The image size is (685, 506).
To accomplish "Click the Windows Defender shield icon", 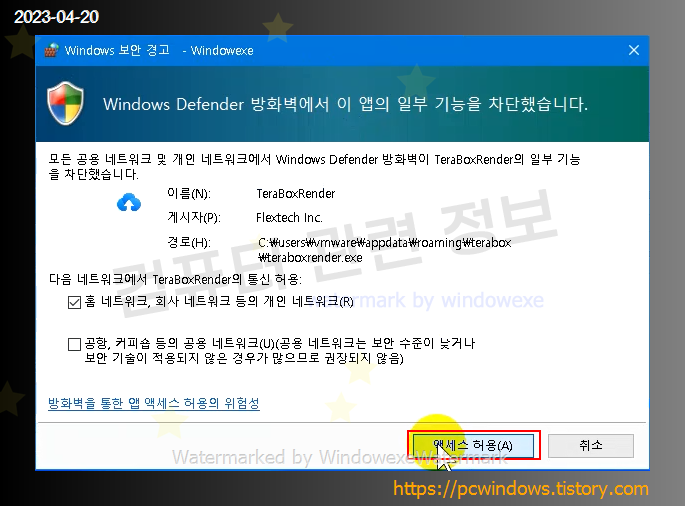I will point(66,103).
